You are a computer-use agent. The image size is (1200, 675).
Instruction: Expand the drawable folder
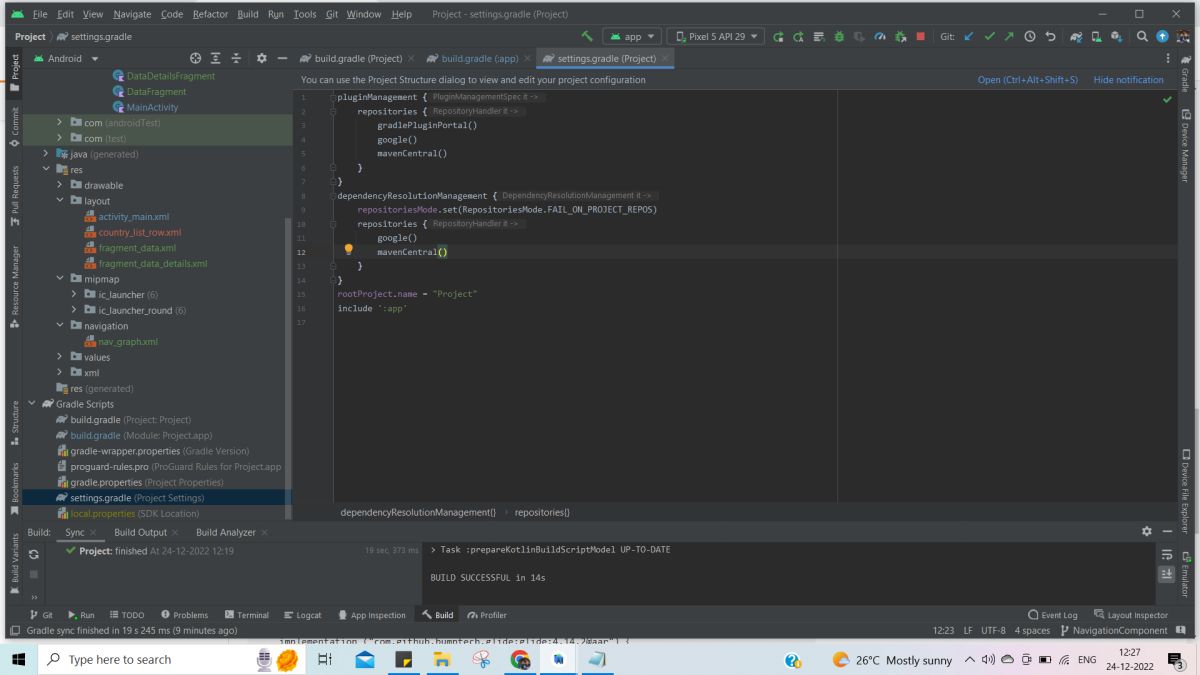tap(60, 185)
